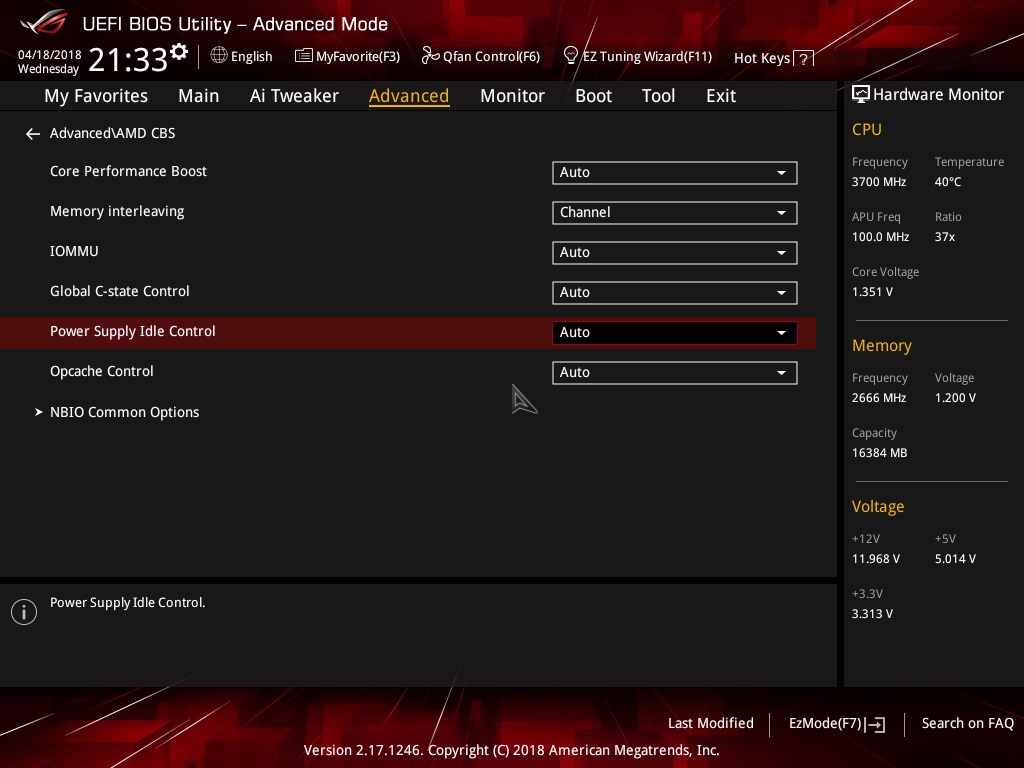The width and height of the screenshot is (1024, 768).
Task: Click the EZ Tuning Wizard bulb icon
Action: tap(571, 56)
